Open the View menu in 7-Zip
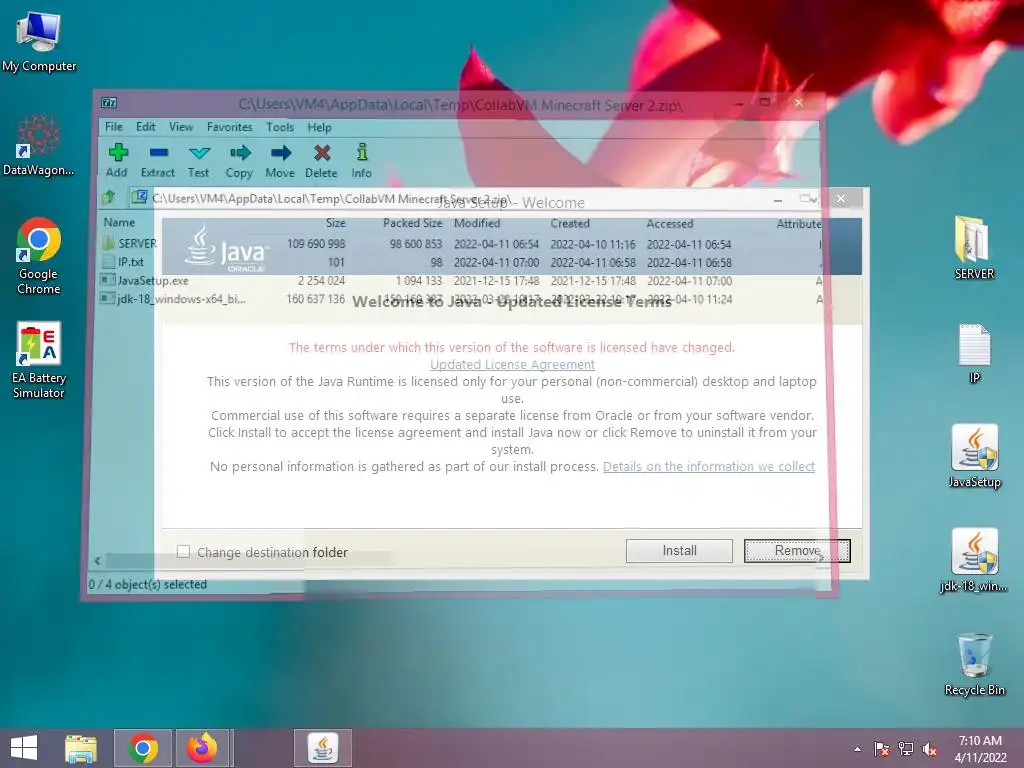The height and width of the screenshot is (768, 1024). pos(181,127)
